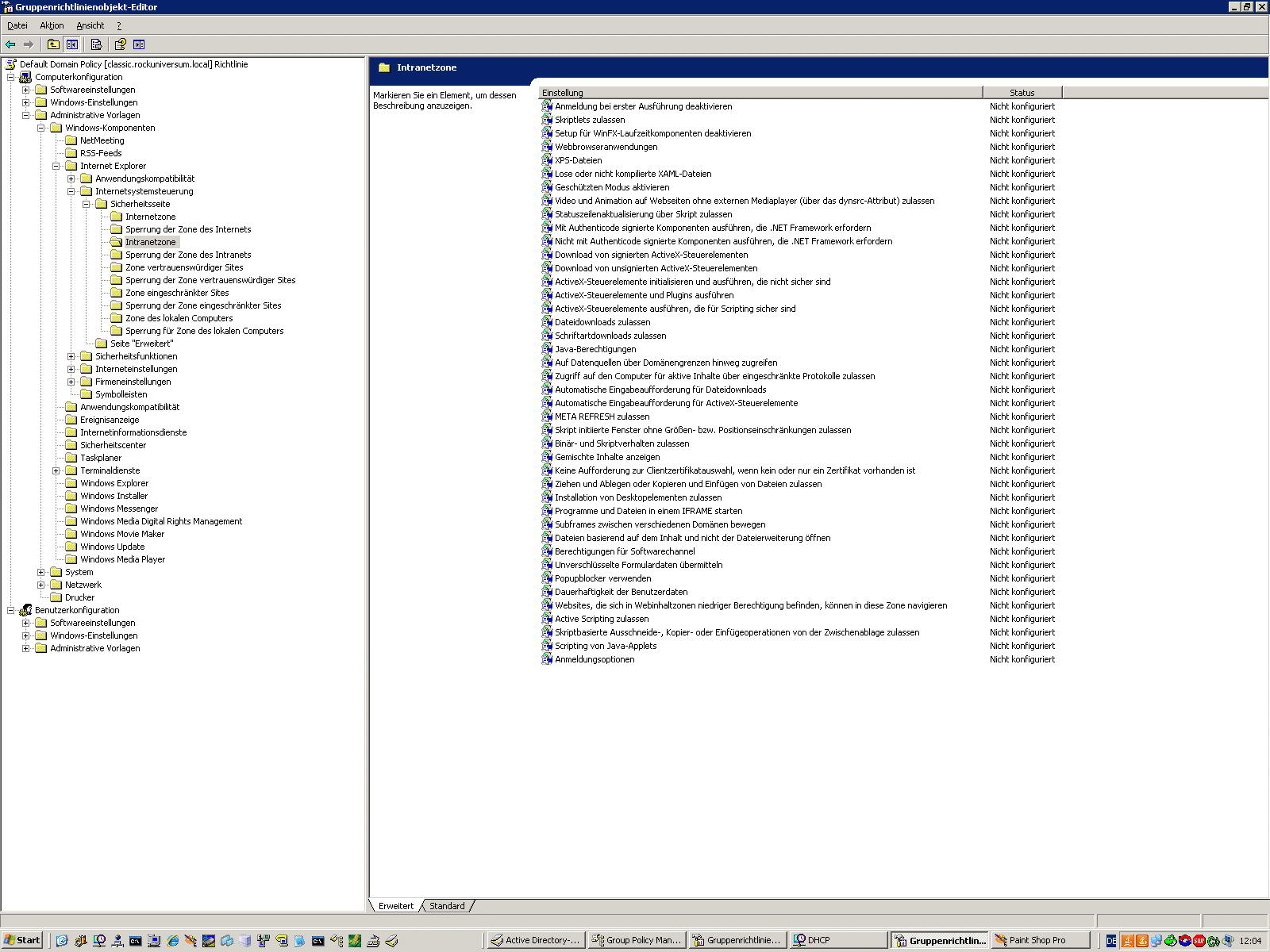Open first command prompt quick launch icon

136,941
